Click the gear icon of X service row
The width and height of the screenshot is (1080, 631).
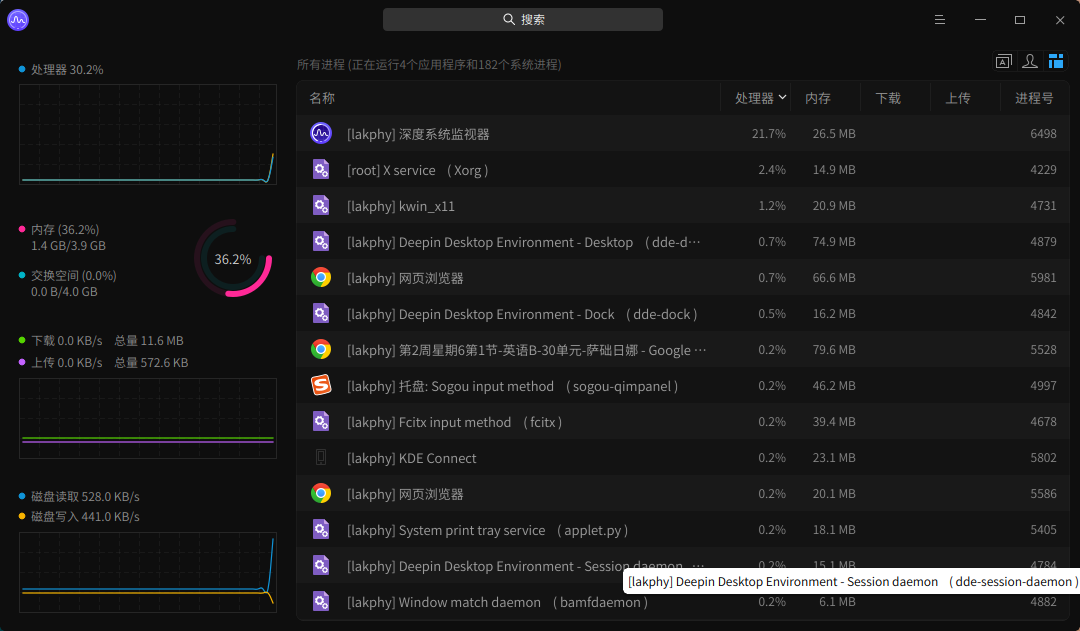pyautogui.click(x=321, y=170)
